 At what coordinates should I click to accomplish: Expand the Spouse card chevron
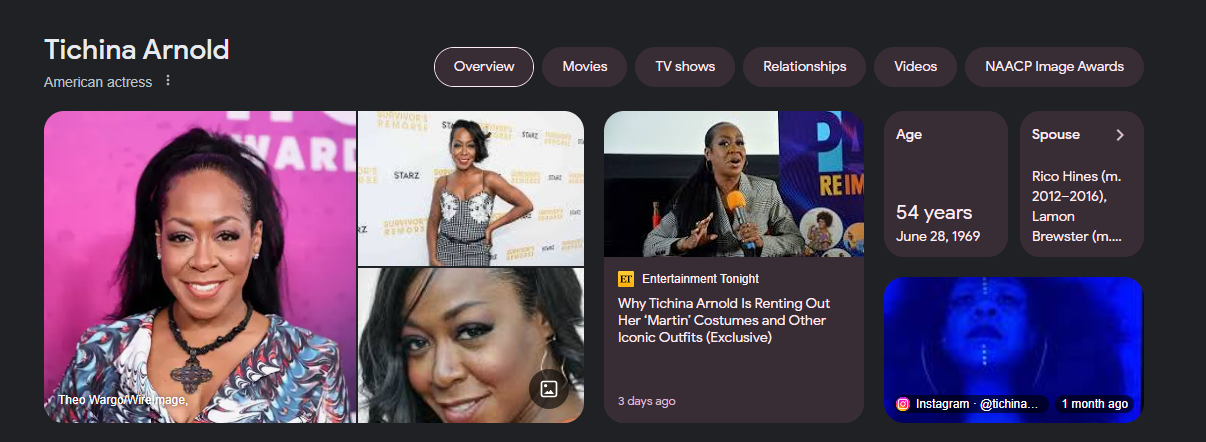coord(1120,135)
